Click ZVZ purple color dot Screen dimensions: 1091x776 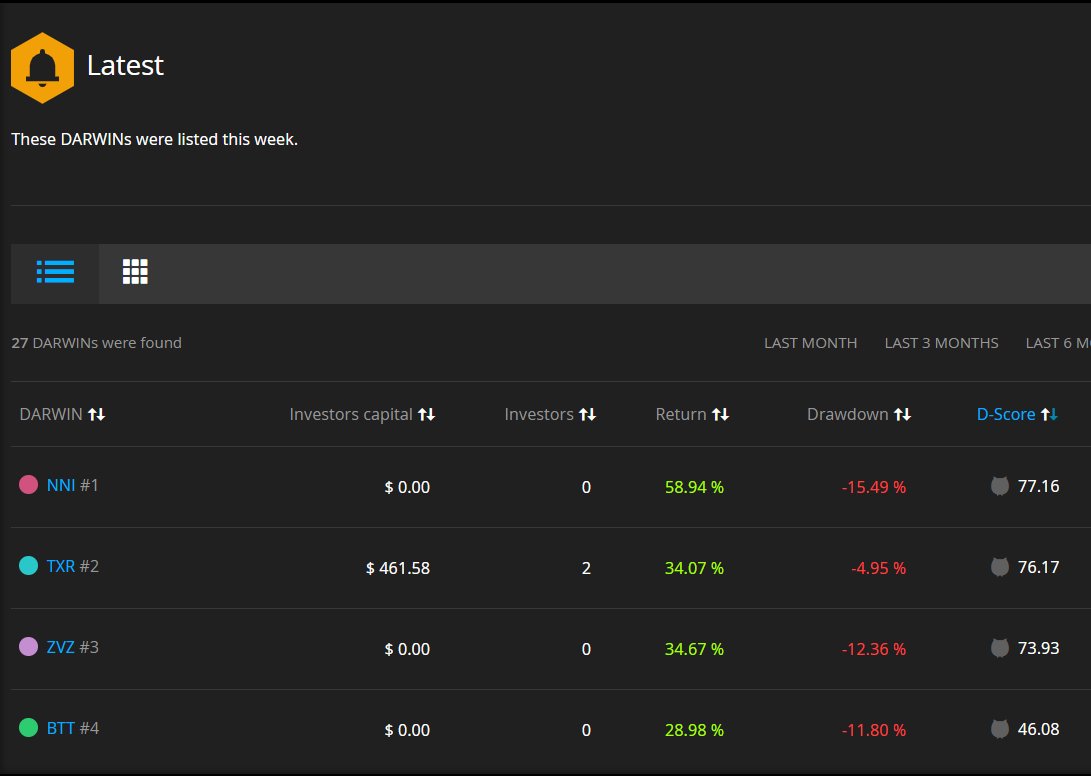click(x=29, y=647)
